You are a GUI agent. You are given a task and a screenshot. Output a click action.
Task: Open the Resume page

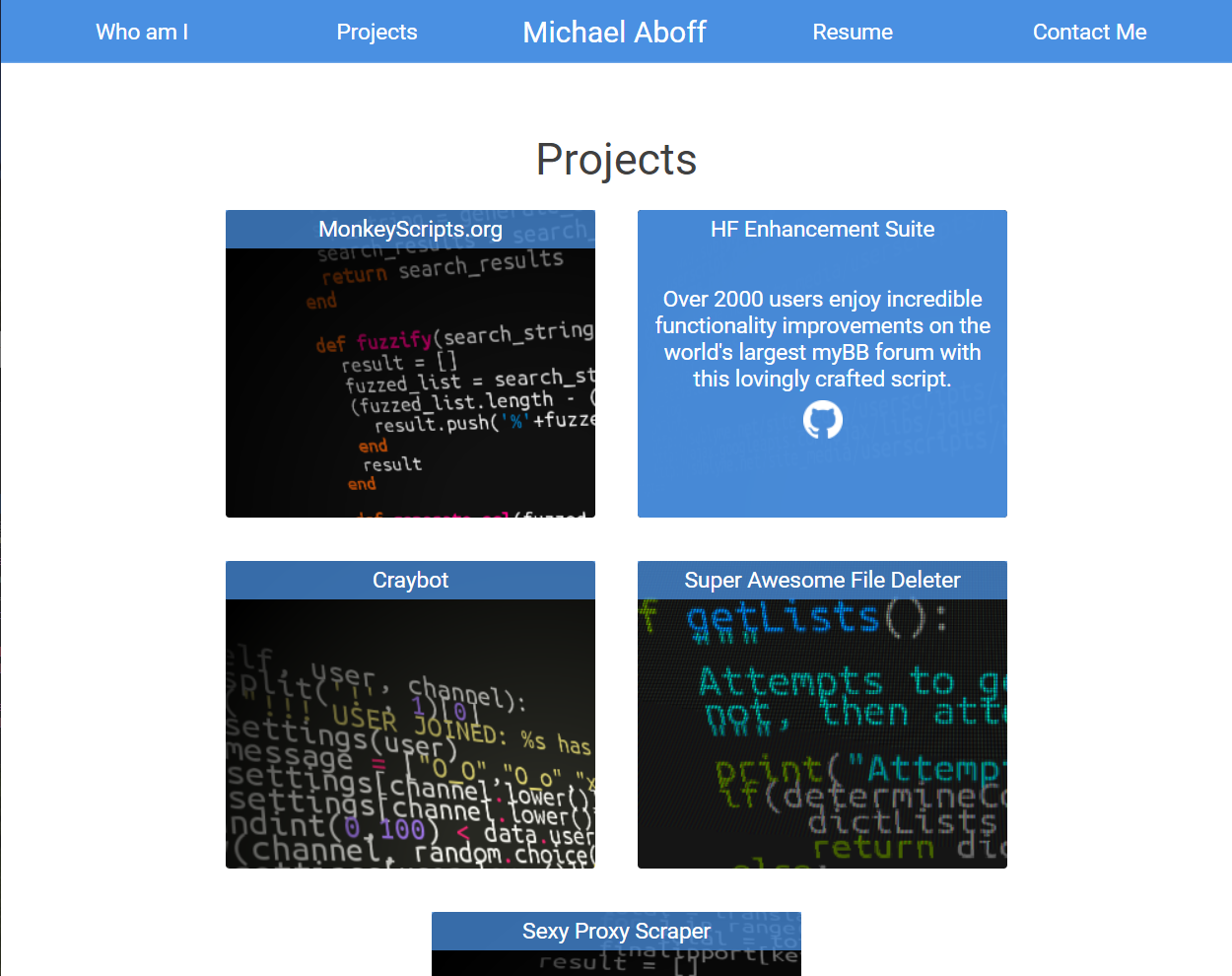pyautogui.click(x=852, y=32)
